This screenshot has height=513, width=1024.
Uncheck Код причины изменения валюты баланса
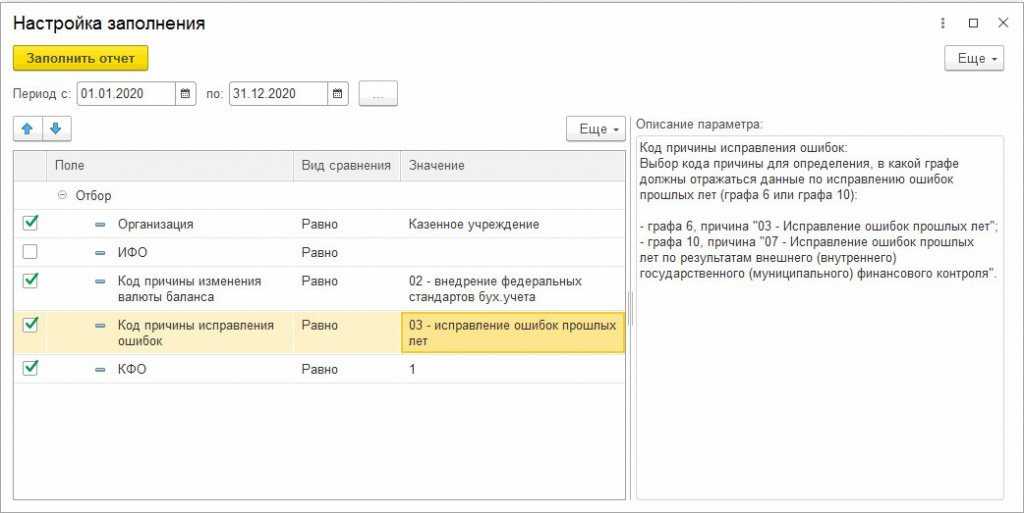[x=30, y=281]
